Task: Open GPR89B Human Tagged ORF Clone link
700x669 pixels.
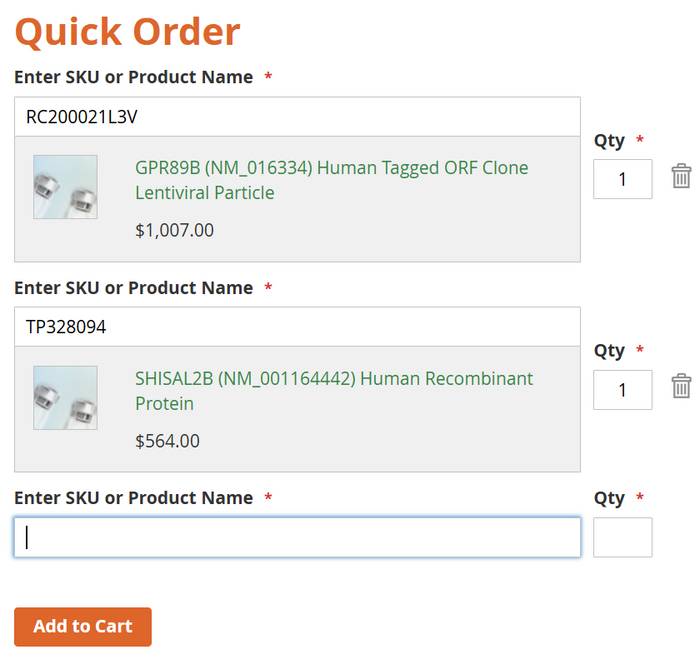Action: pyautogui.click(x=331, y=180)
